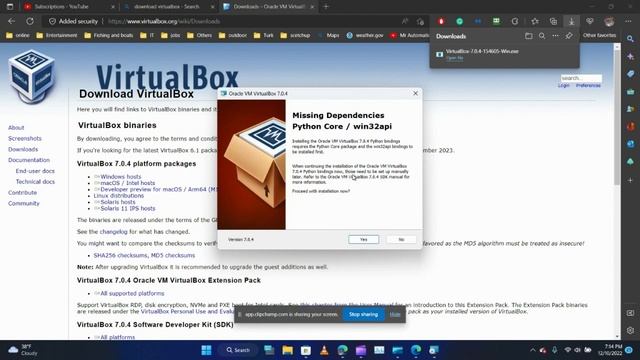
Task: Open the IT bookmarks folder
Action: click(147, 36)
